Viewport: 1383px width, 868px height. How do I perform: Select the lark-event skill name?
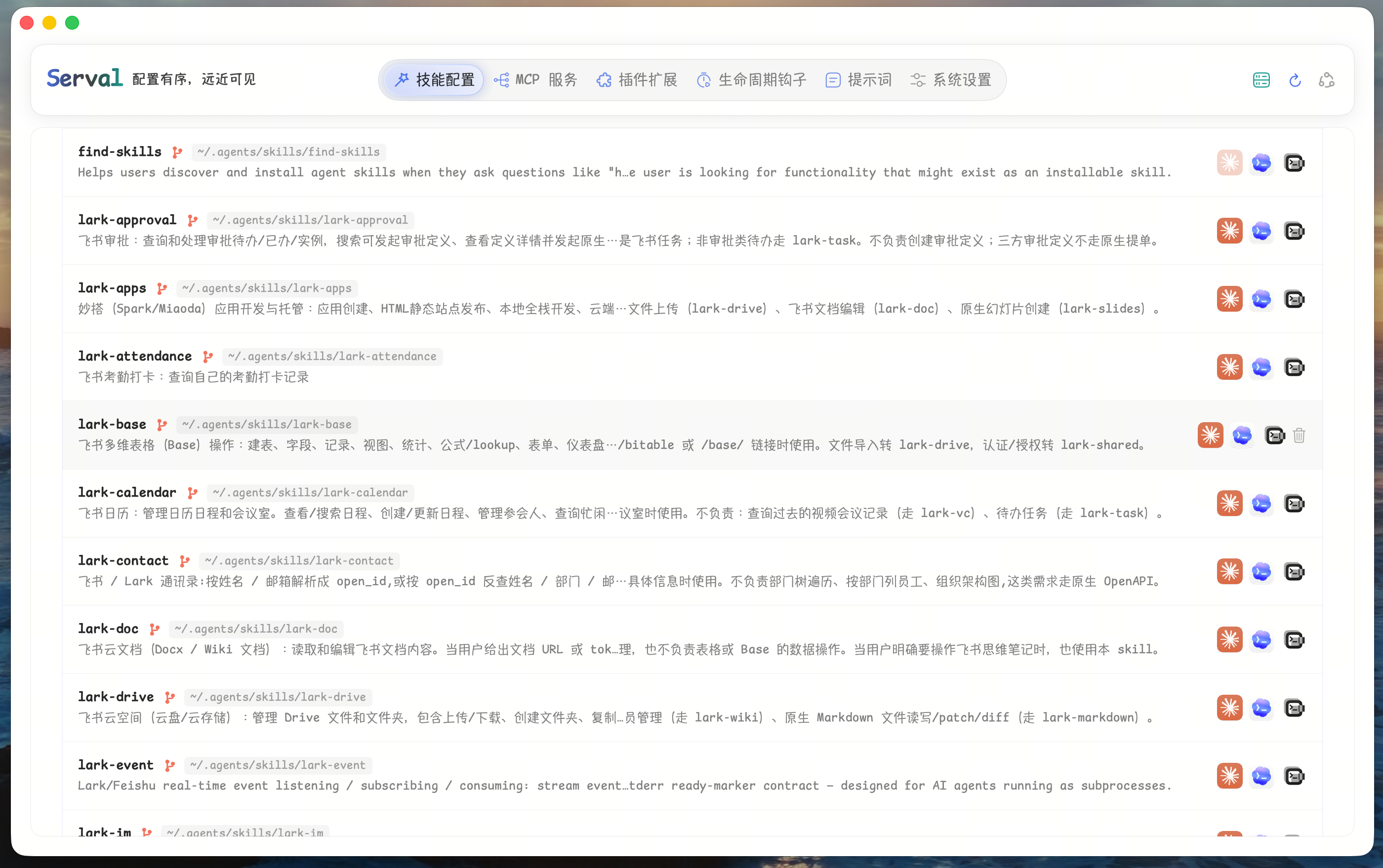click(116, 765)
